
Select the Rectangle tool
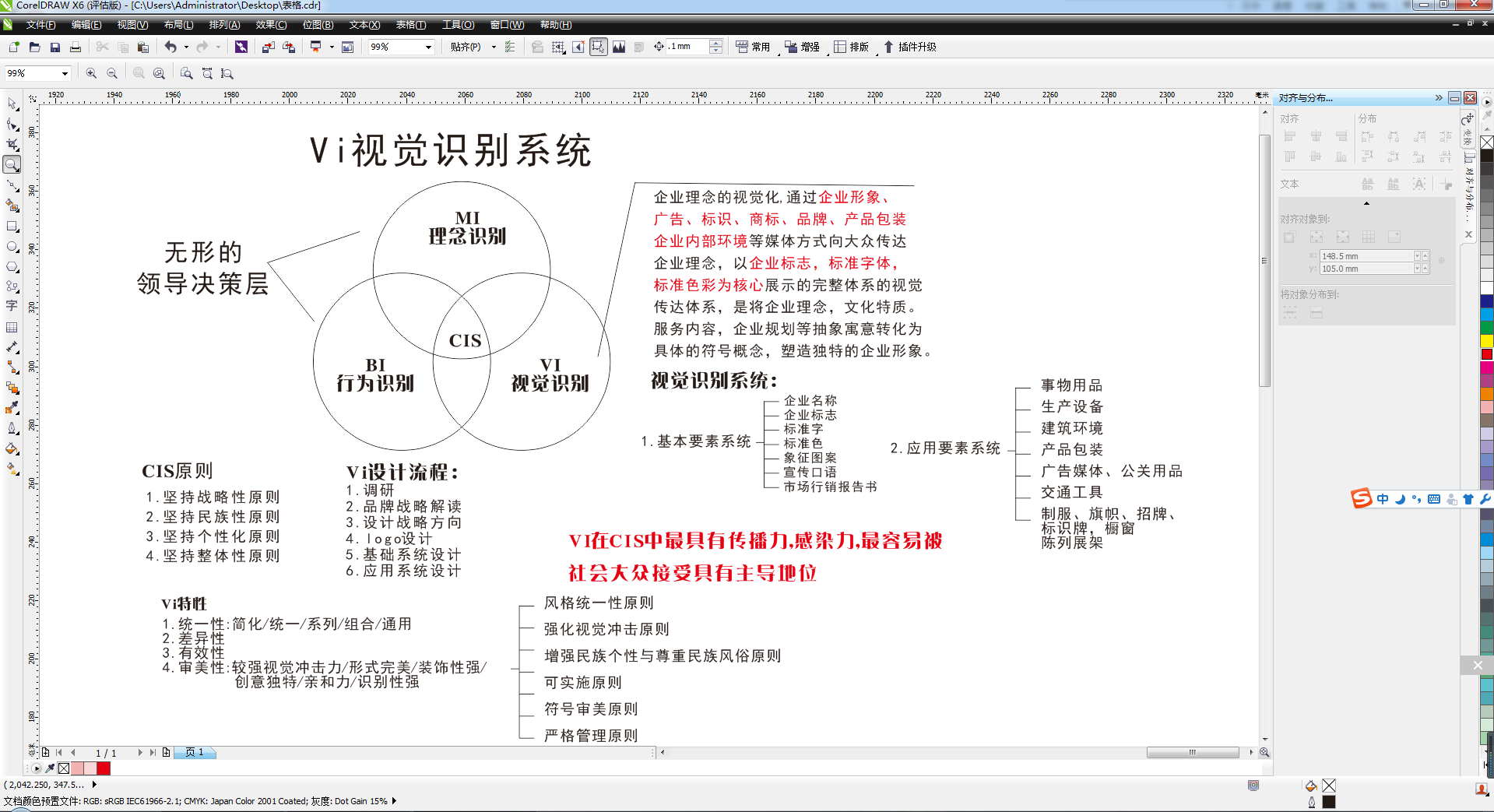click(12, 227)
